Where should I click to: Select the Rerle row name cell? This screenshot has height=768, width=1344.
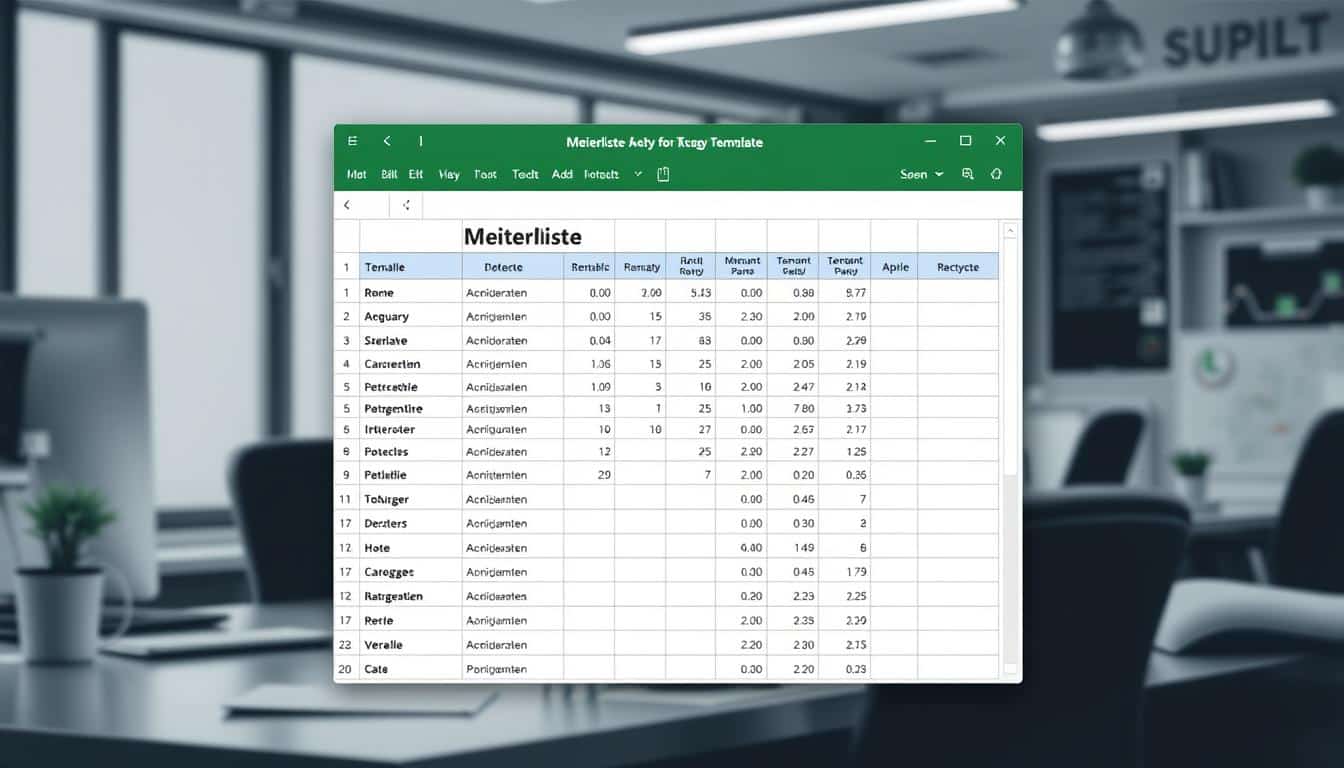tap(410, 620)
